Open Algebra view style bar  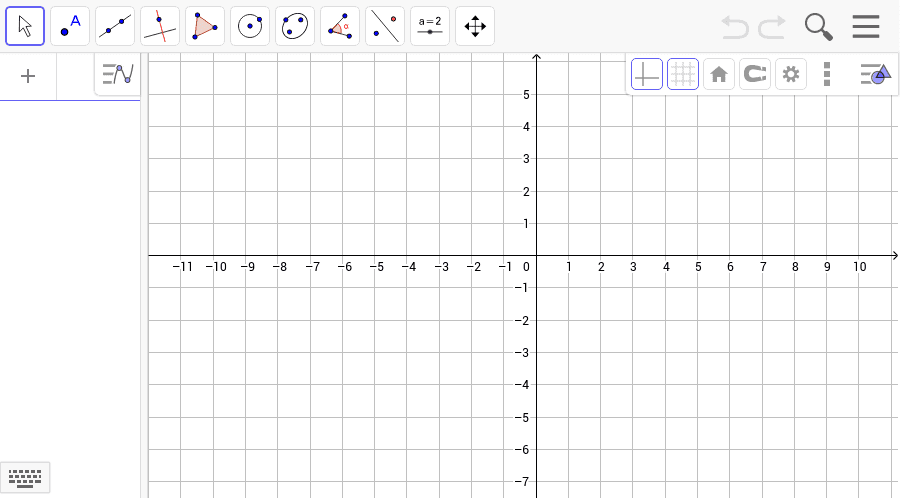118,74
